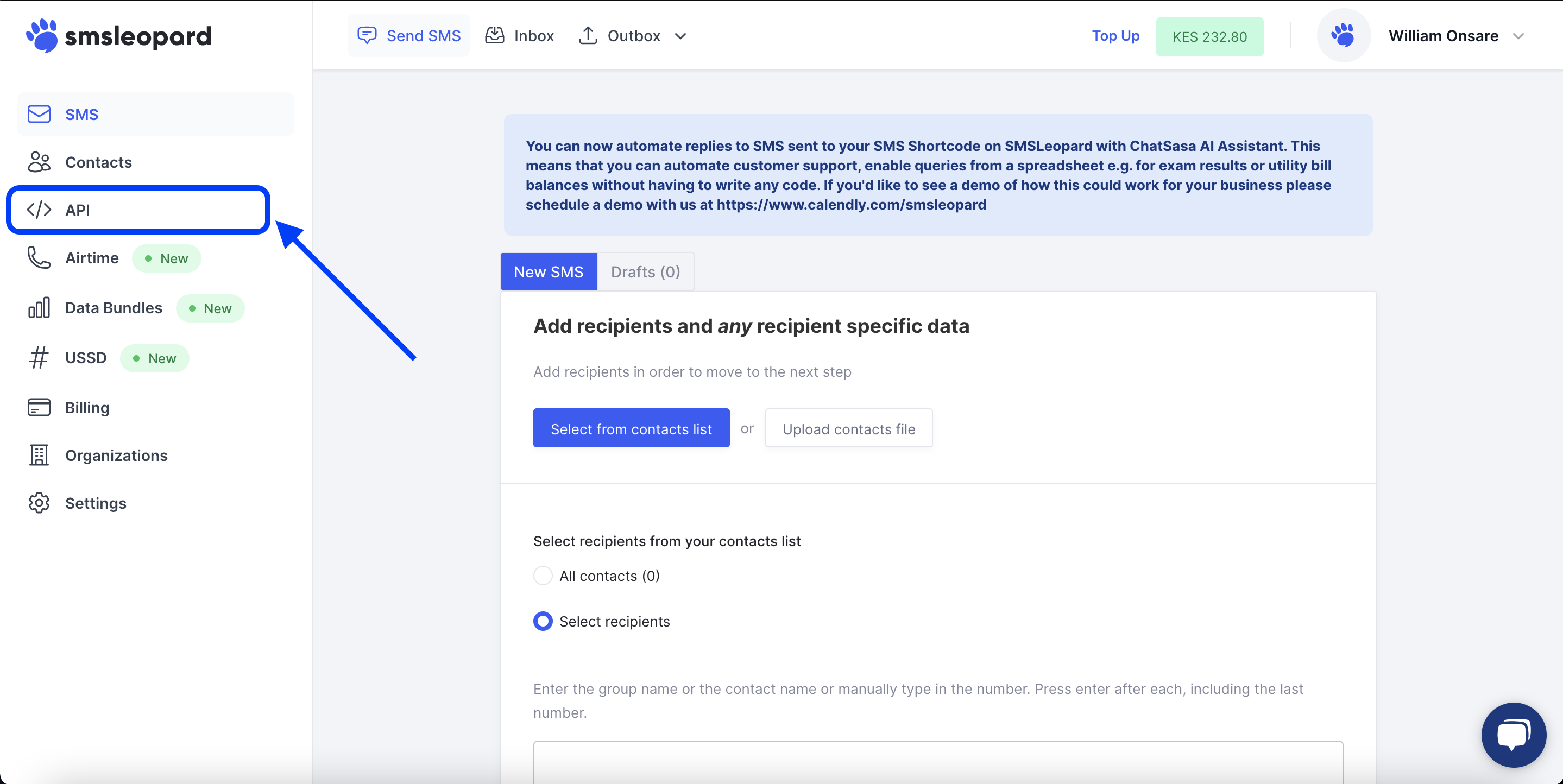Click the Select from contacts list button
The image size is (1563, 784).
click(632, 427)
